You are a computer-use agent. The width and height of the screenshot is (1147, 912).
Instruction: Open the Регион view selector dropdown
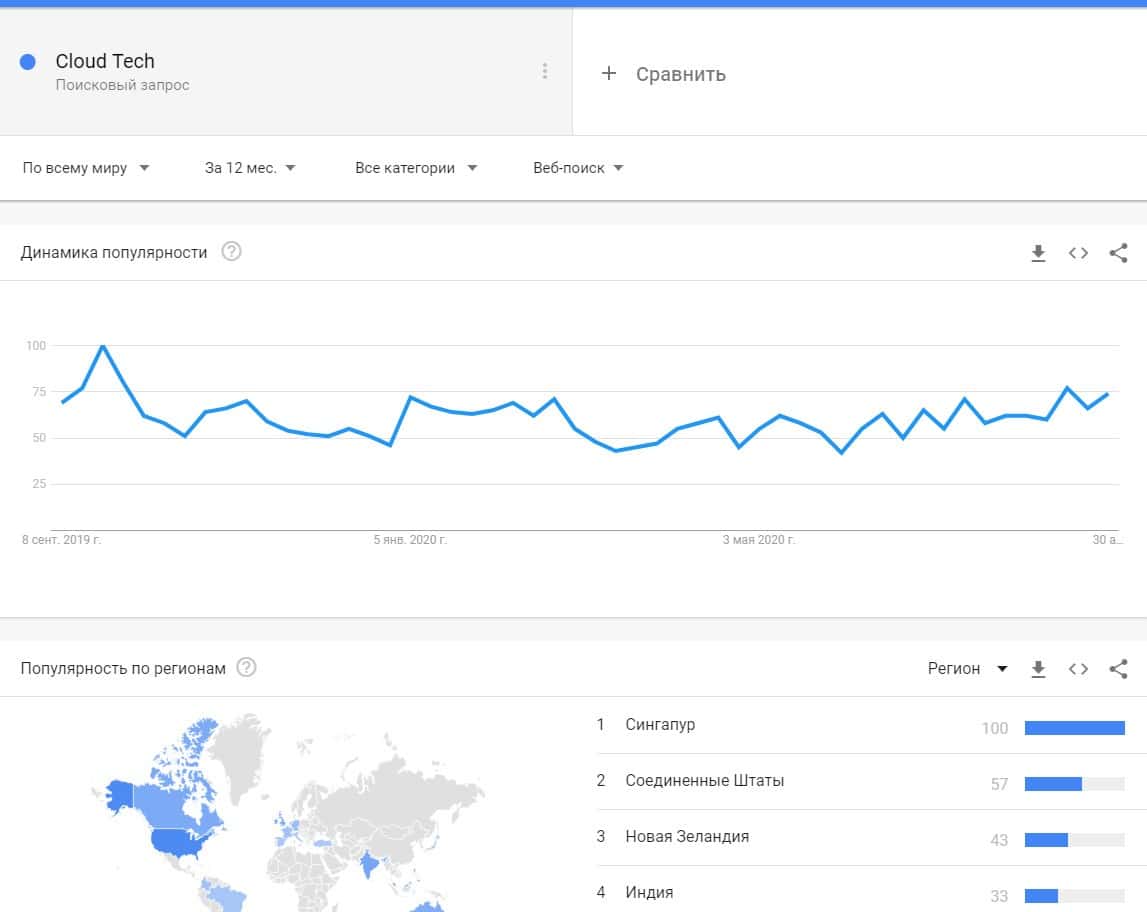967,669
